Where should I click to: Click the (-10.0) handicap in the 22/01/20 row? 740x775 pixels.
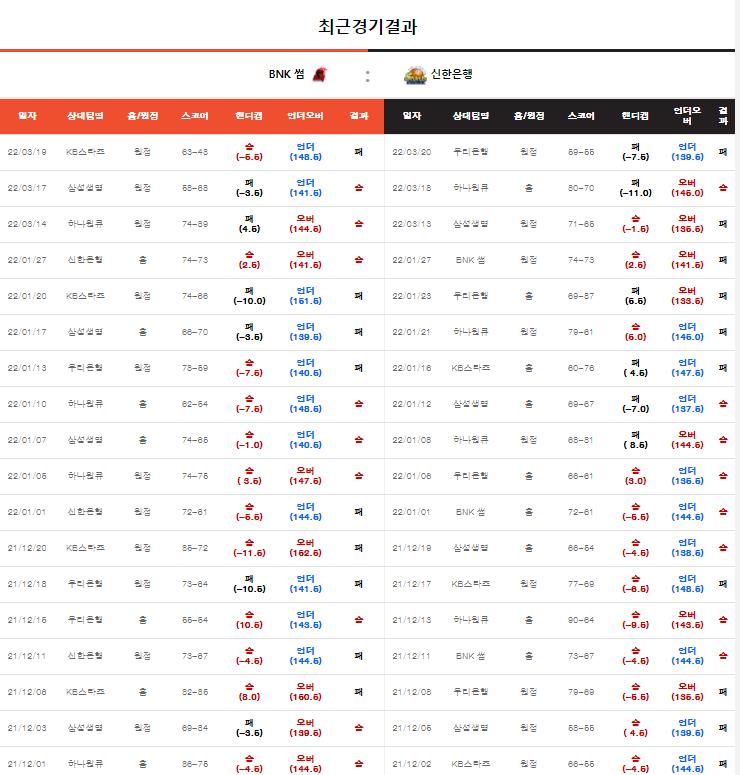(249, 301)
